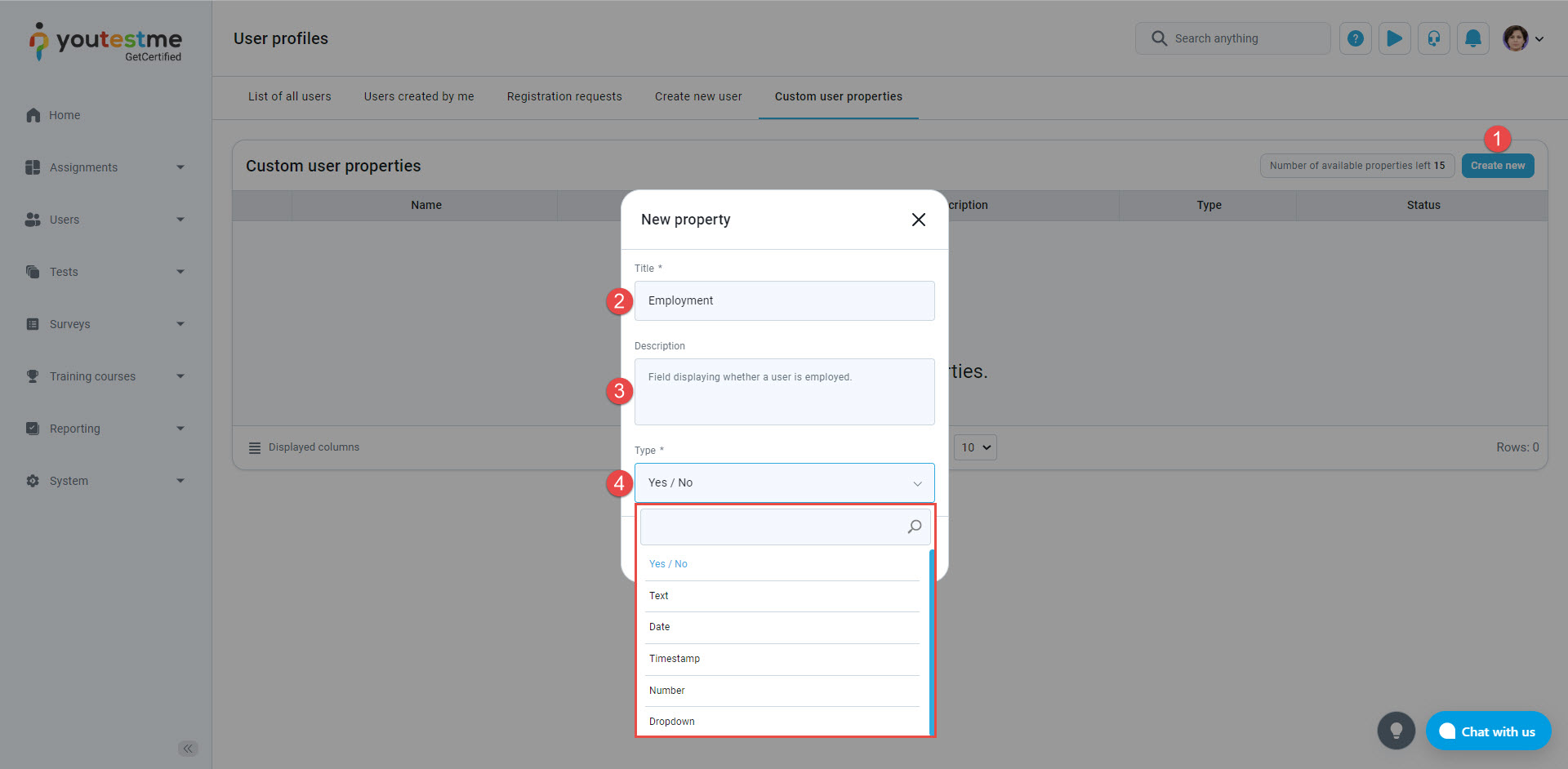Open the video tutorial play icon
The height and width of the screenshot is (769, 1568).
(x=1394, y=38)
